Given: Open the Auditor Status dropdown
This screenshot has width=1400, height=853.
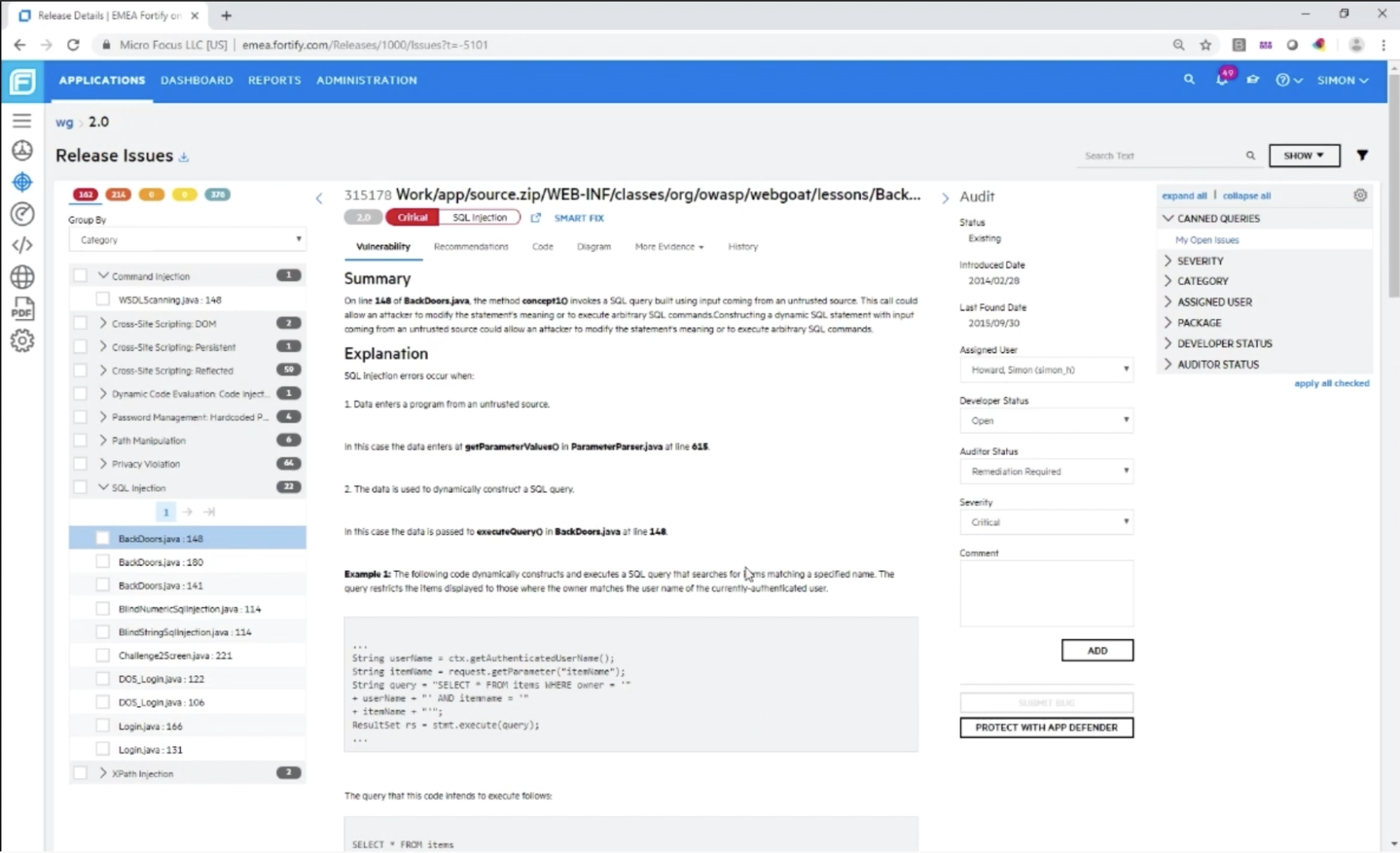Looking at the screenshot, I should (1046, 472).
